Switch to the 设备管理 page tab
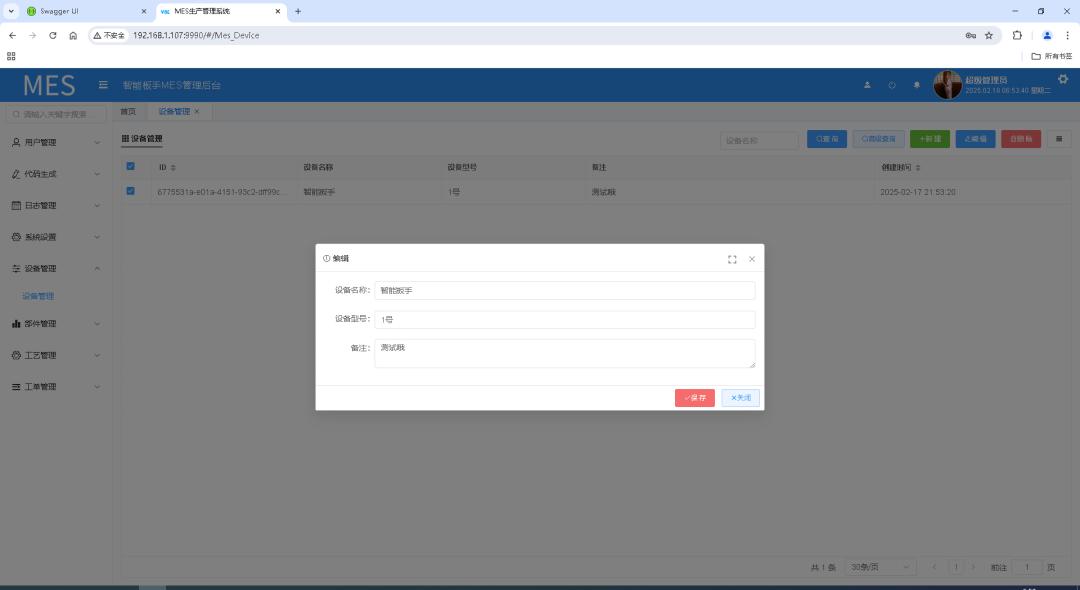The width and height of the screenshot is (1080, 590). point(174,112)
